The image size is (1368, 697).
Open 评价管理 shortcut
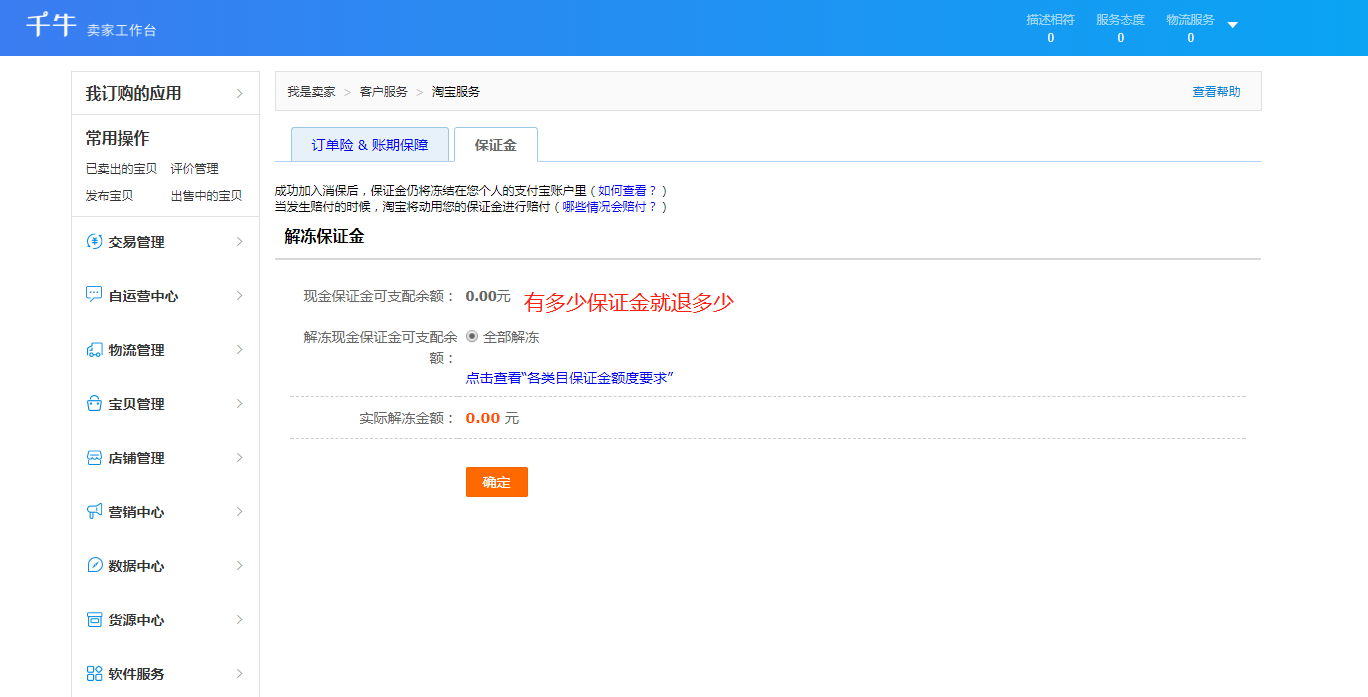coord(194,169)
